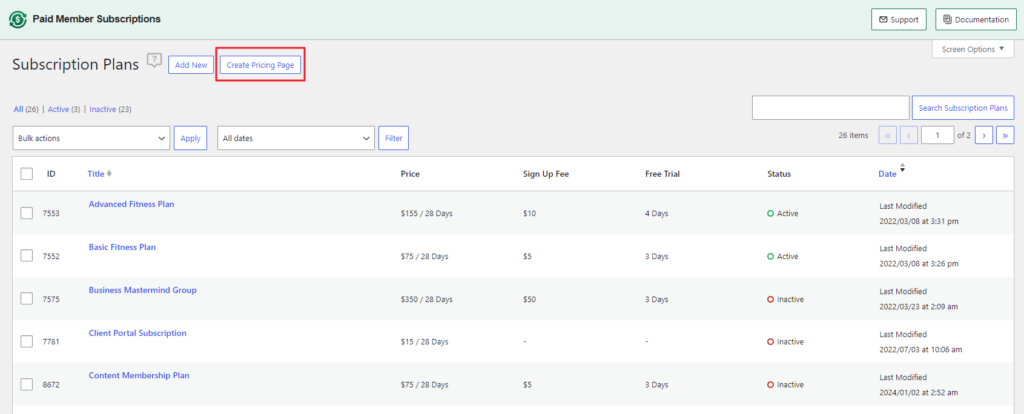
Task: Click the $50 sign up fee
Action: tap(530, 299)
